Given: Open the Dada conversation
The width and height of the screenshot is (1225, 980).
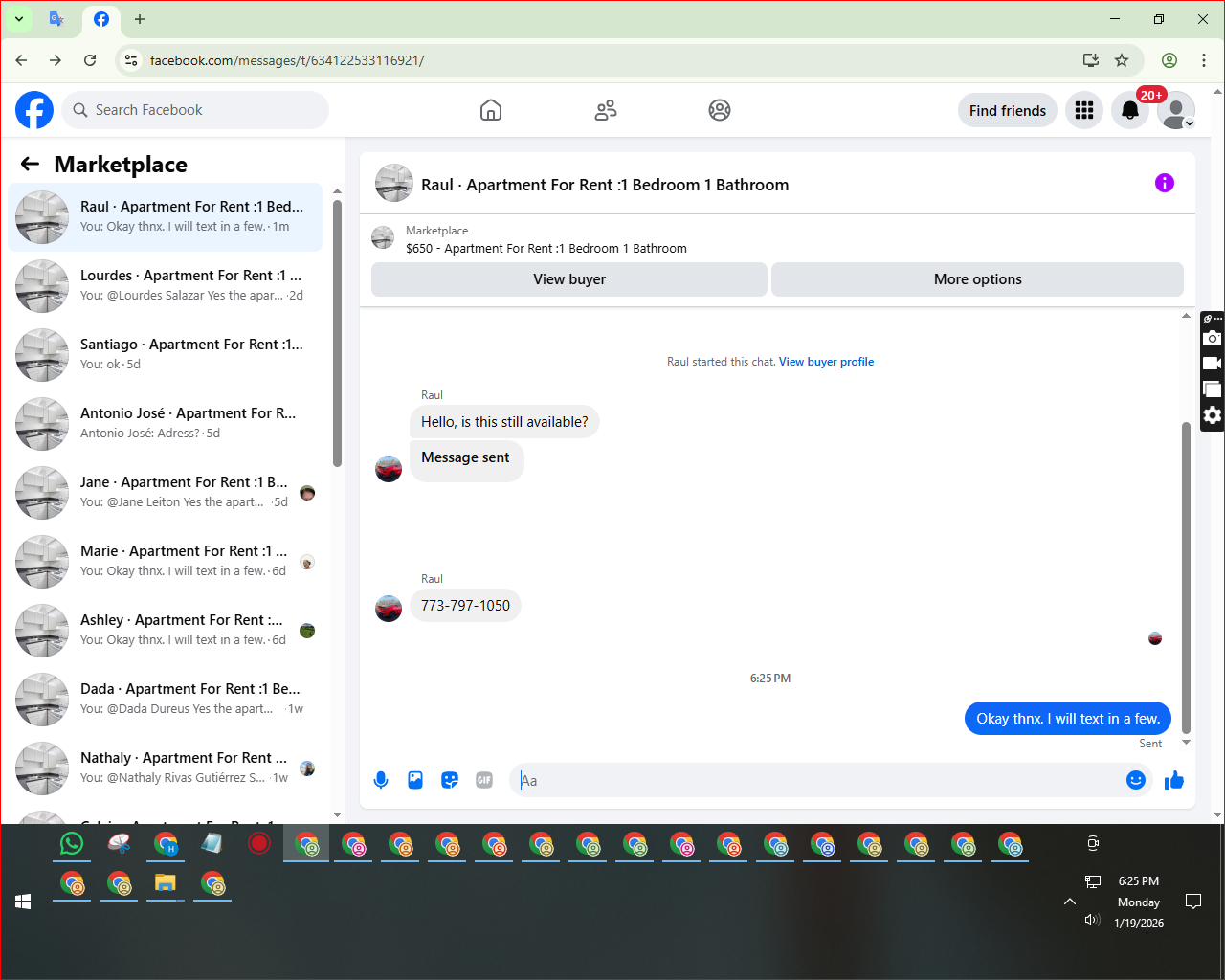Looking at the screenshot, I should click(x=166, y=700).
